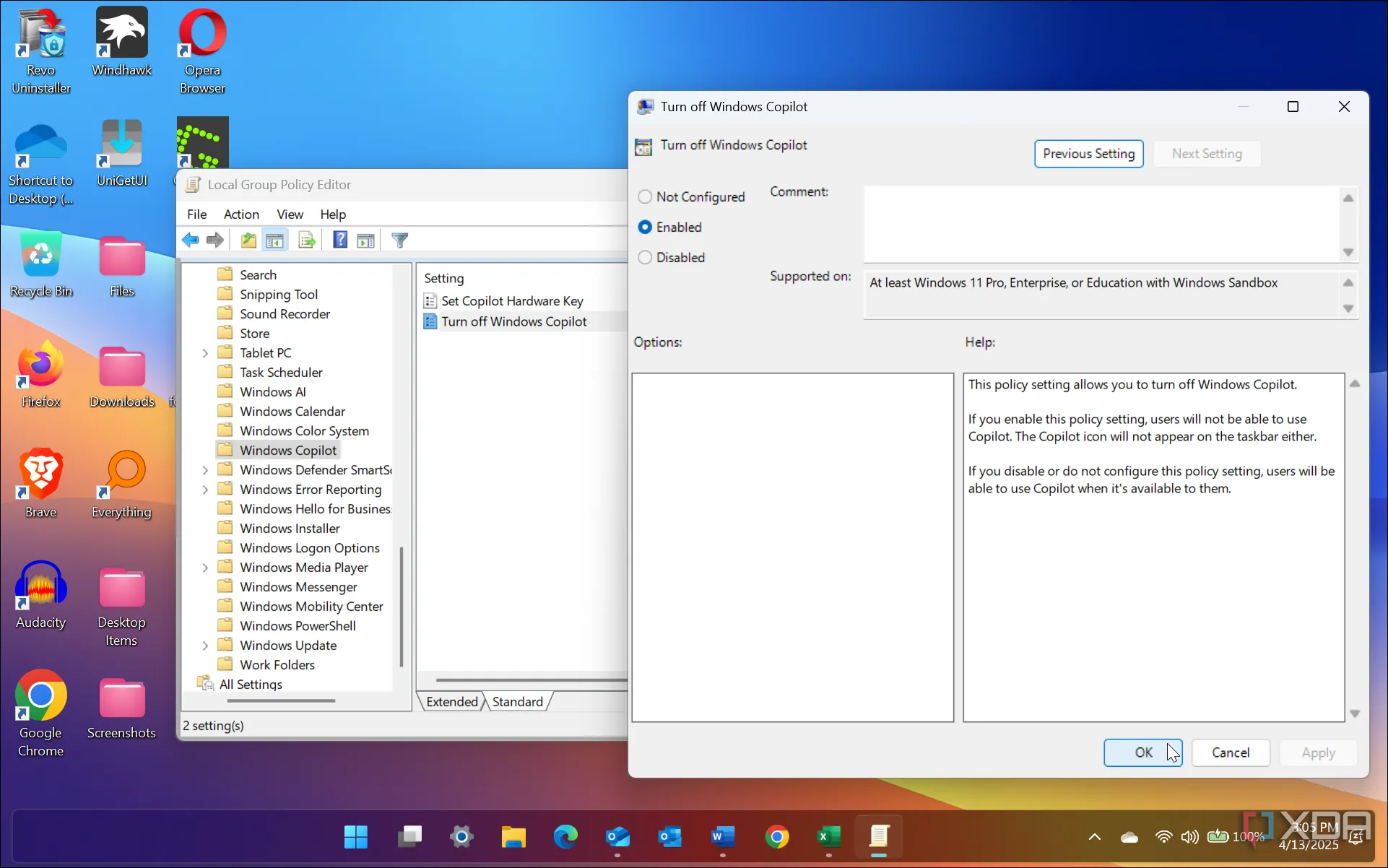Toggle the Show/Hide Console Tree toolbar icon
The width and height of the screenshot is (1388, 868).
tap(274, 240)
